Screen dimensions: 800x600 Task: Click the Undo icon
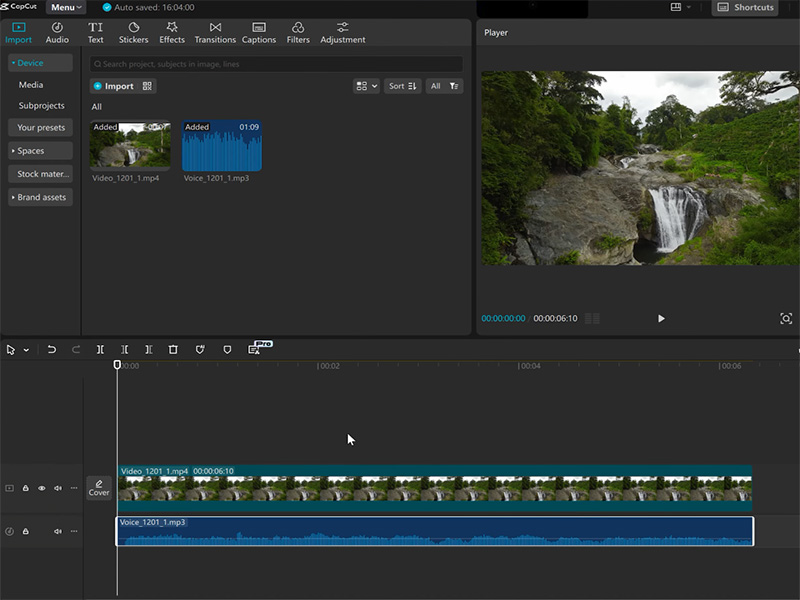[52, 349]
